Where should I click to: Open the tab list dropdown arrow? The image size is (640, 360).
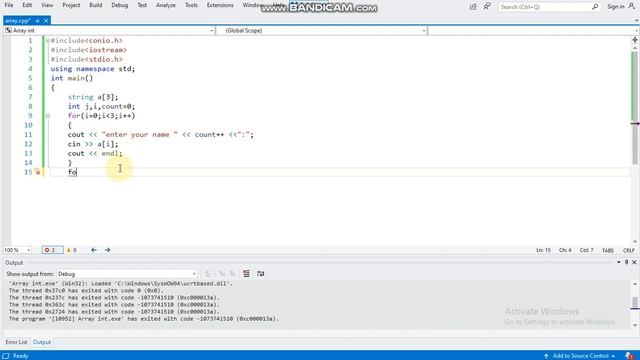point(636,20)
